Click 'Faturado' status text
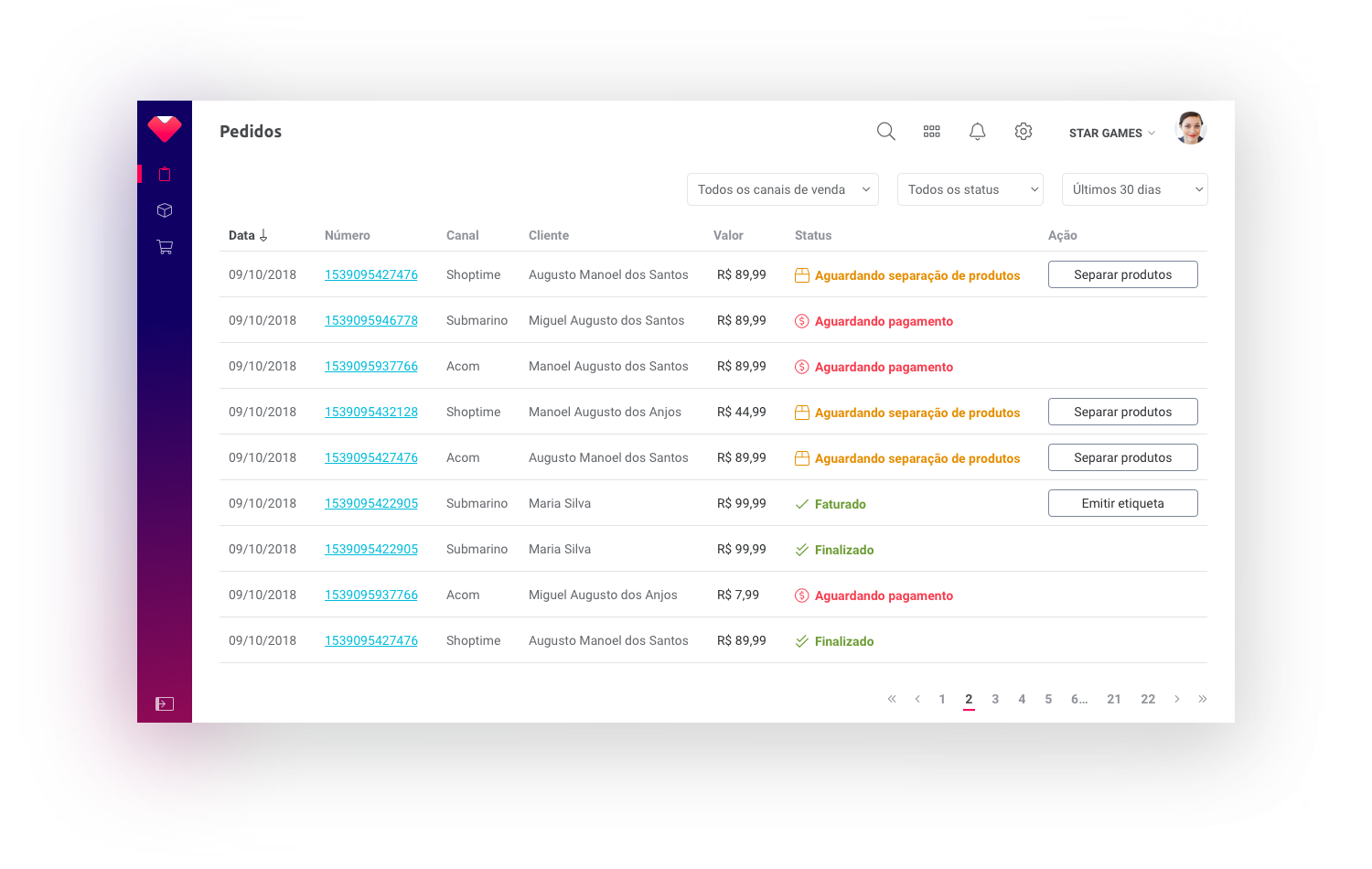This screenshot has height=869, width=1372. (x=841, y=504)
